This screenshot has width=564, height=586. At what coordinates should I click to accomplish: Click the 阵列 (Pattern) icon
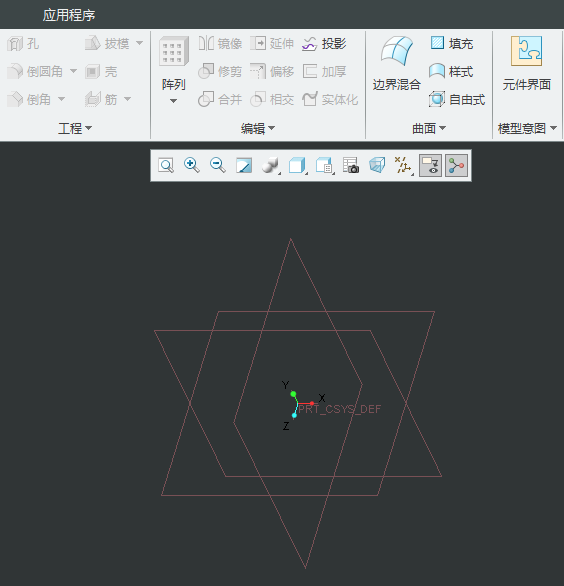click(x=173, y=52)
